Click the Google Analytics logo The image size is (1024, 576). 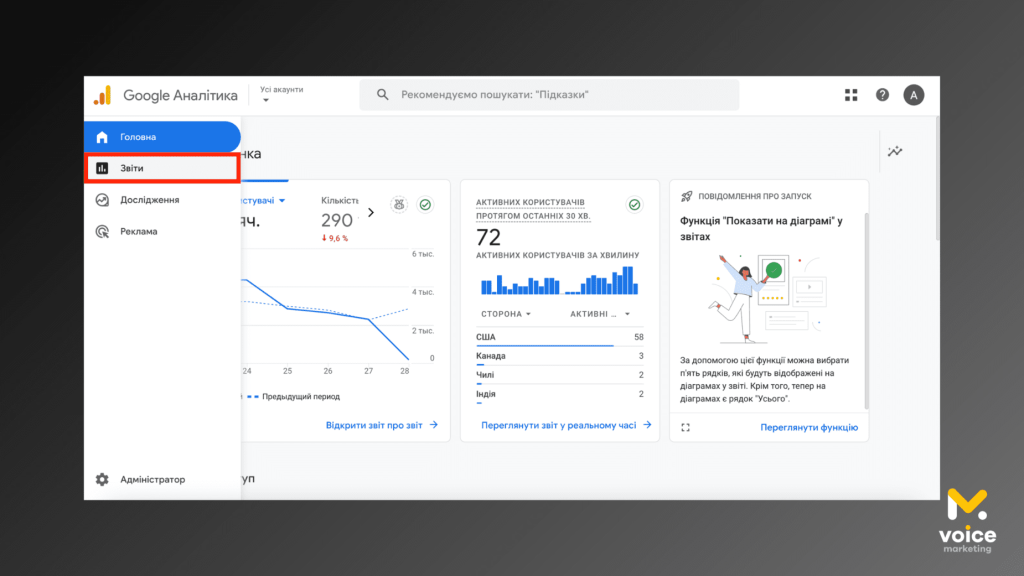tap(103, 95)
